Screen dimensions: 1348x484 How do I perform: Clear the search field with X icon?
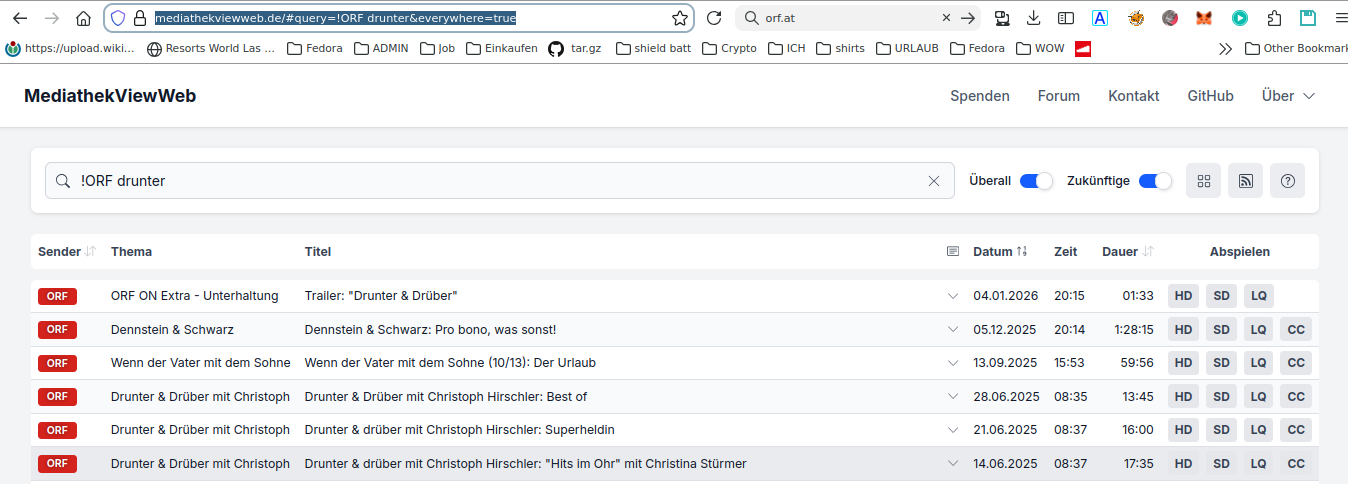pyautogui.click(x=934, y=181)
